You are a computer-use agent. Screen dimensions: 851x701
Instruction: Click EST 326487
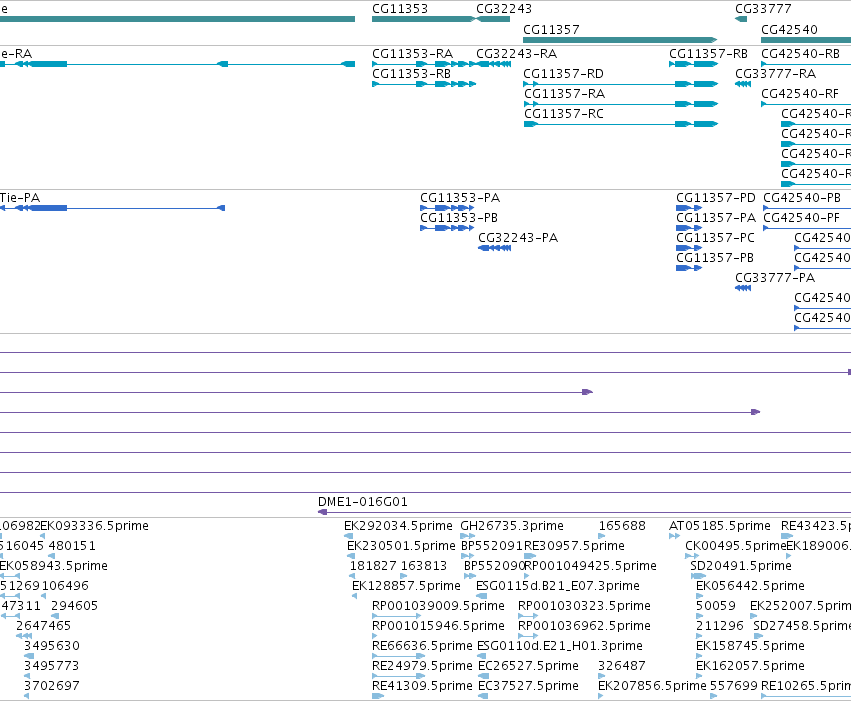pyautogui.click(x=621, y=666)
